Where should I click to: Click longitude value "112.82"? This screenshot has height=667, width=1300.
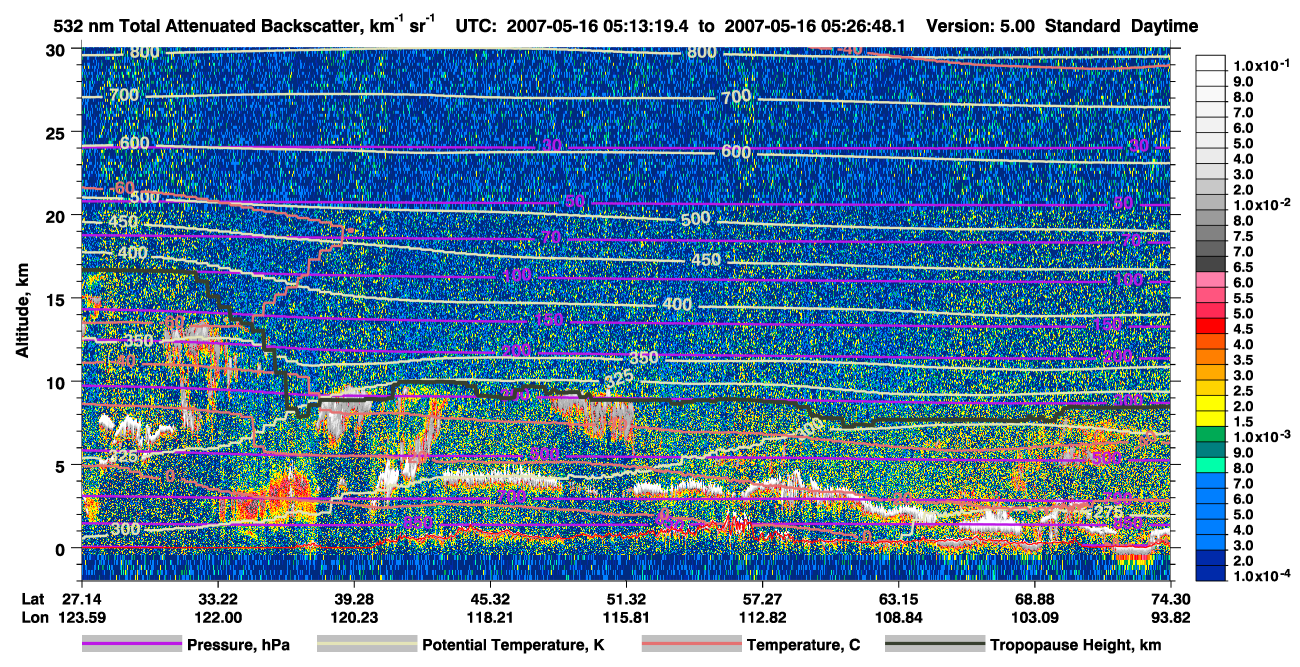pyautogui.click(x=762, y=617)
